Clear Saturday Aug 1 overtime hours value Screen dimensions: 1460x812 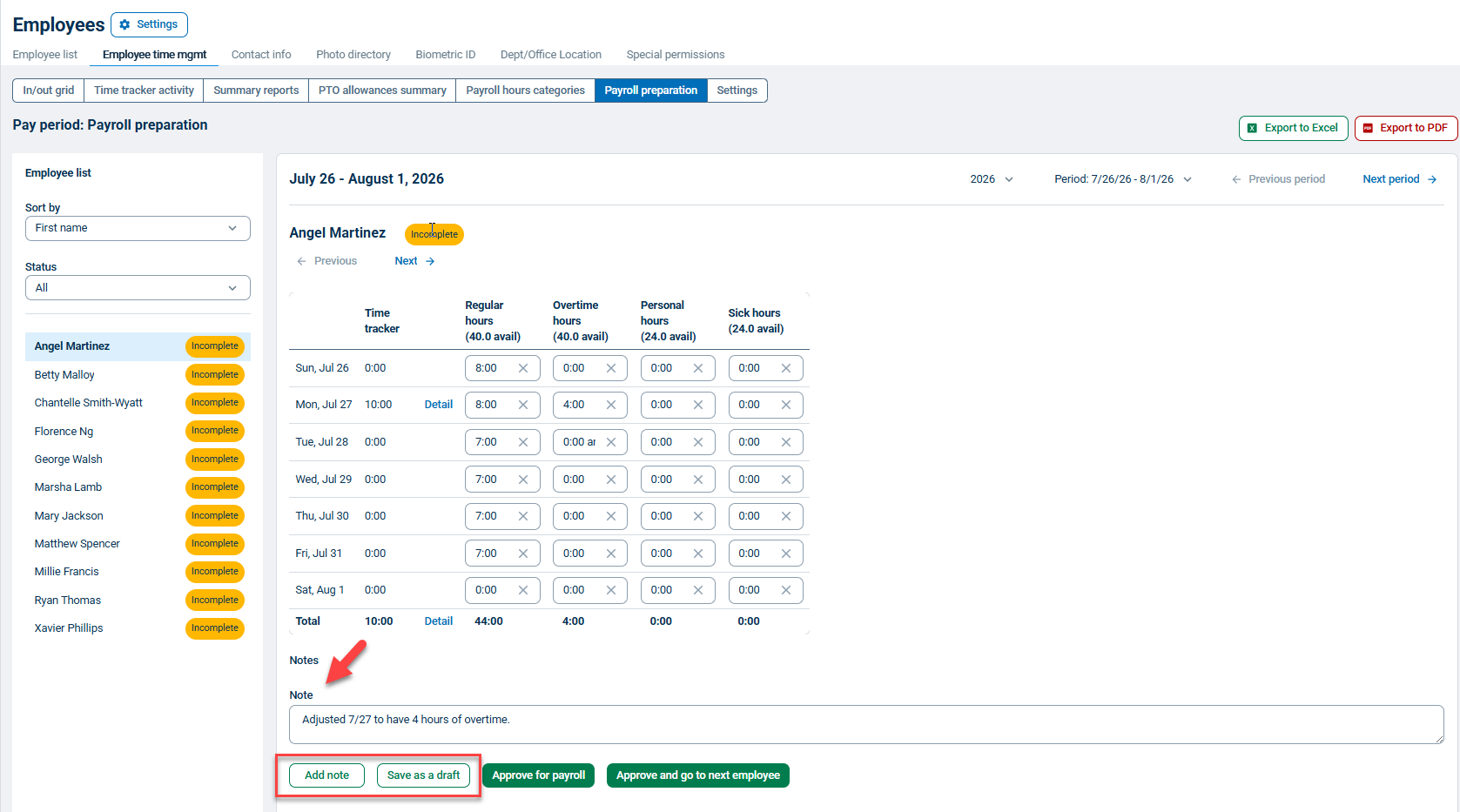[x=611, y=590]
